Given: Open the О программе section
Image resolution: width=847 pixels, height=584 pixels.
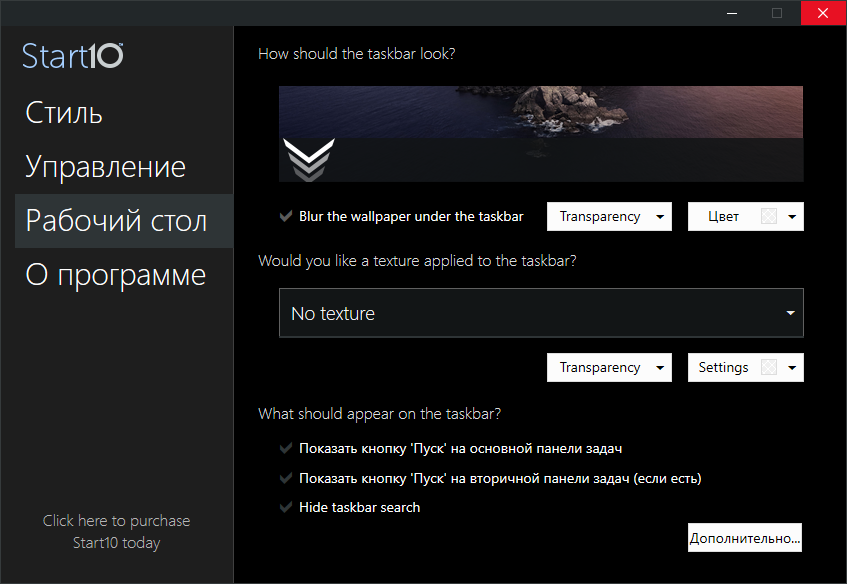Looking at the screenshot, I should point(116,275).
